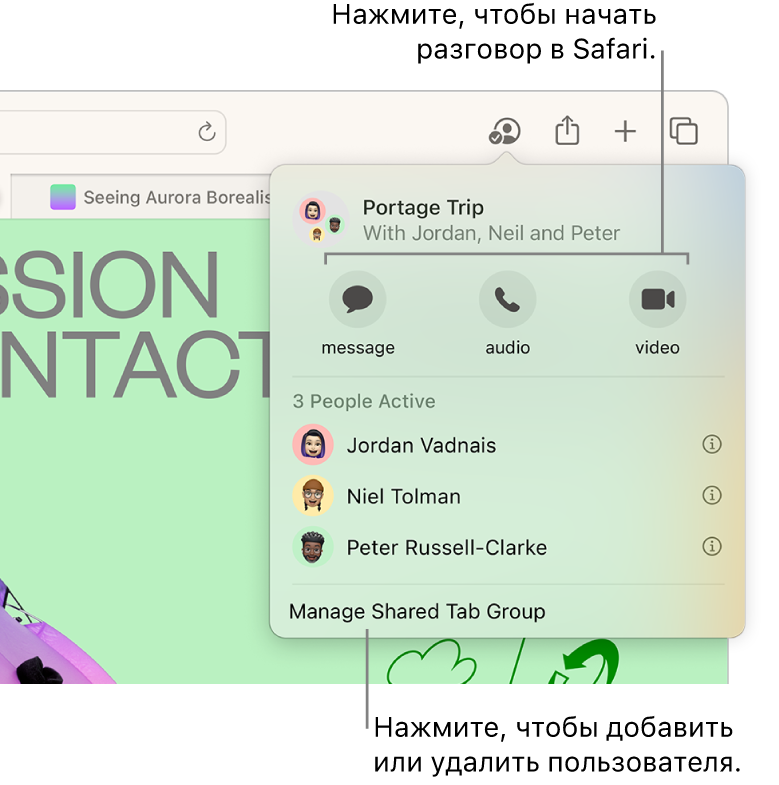This screenshot has width=779, height=785.
Task: Click 'With Jordan, Neil and Peter' subtitle
Action: [491, 233]
